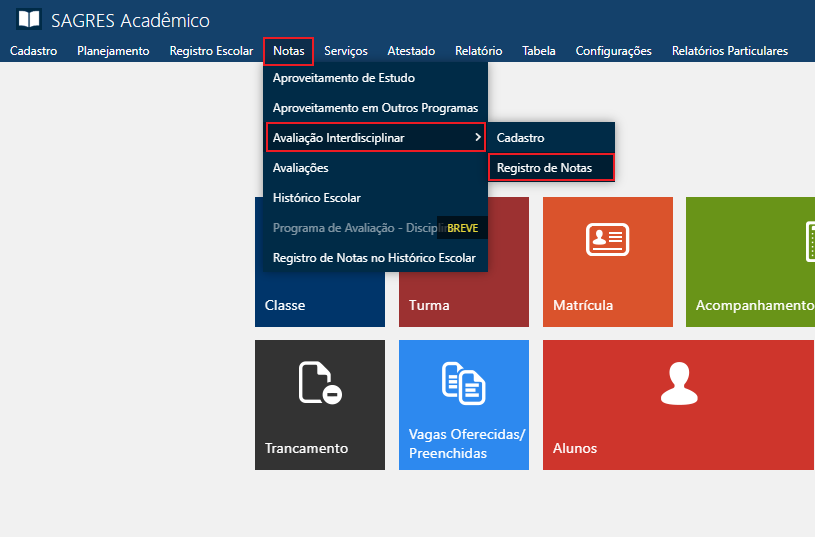Click the Trancamento document-minus icon
This screenshot has width=815, height=537.
click(319, 383)
